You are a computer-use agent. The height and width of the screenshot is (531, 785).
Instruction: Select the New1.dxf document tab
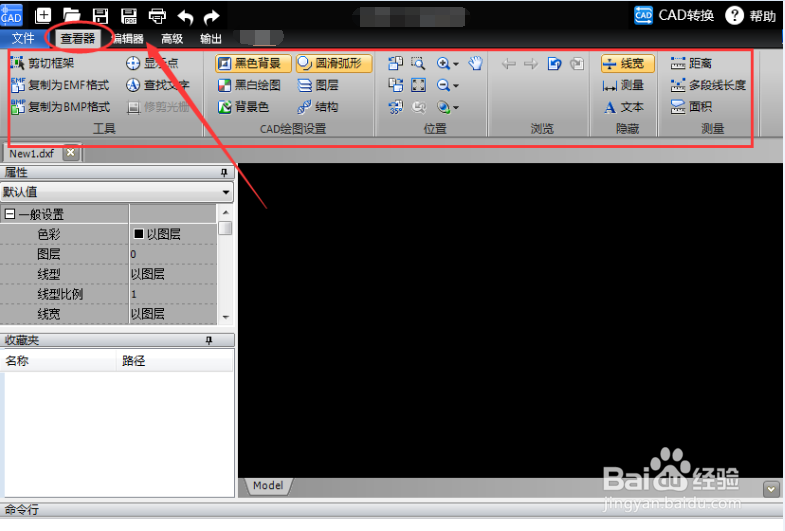[32, 154]
